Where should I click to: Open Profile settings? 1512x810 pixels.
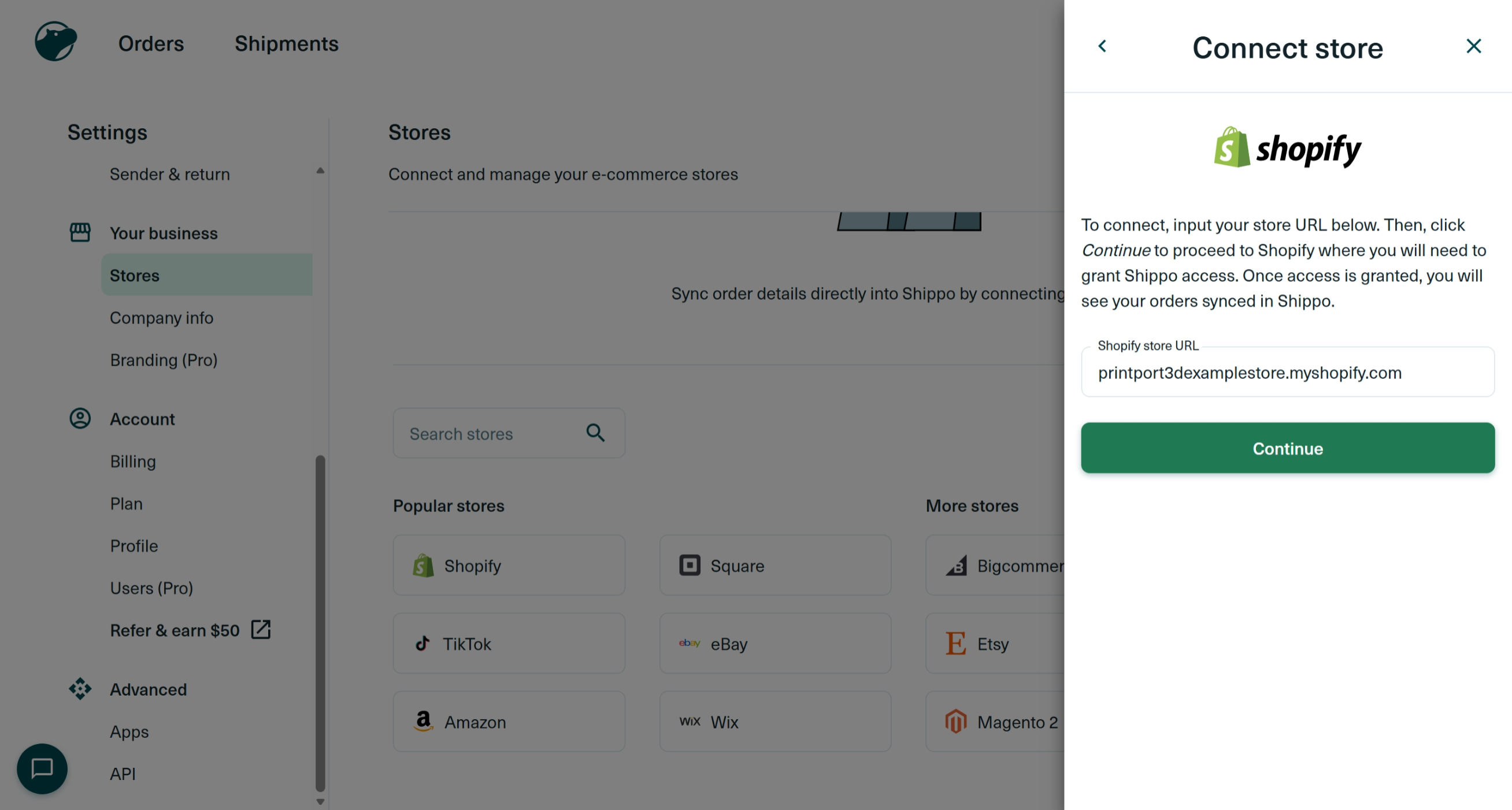[134, 545]
